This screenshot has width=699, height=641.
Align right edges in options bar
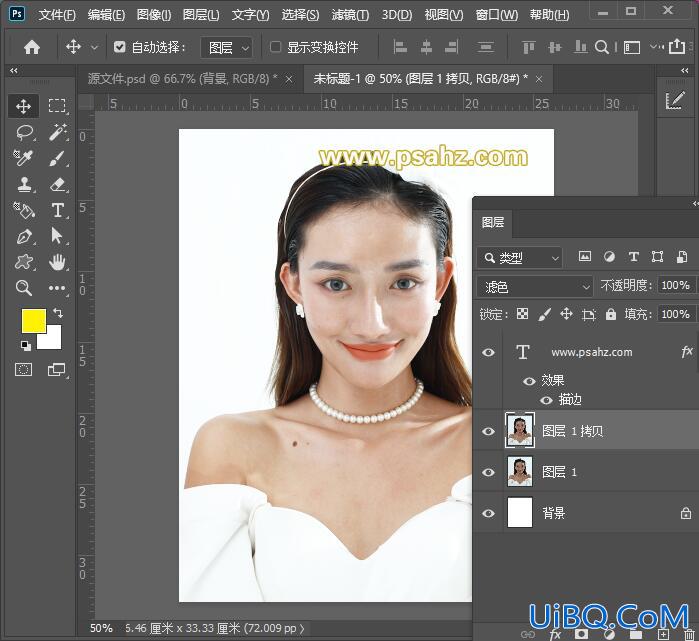click(451, 47)
